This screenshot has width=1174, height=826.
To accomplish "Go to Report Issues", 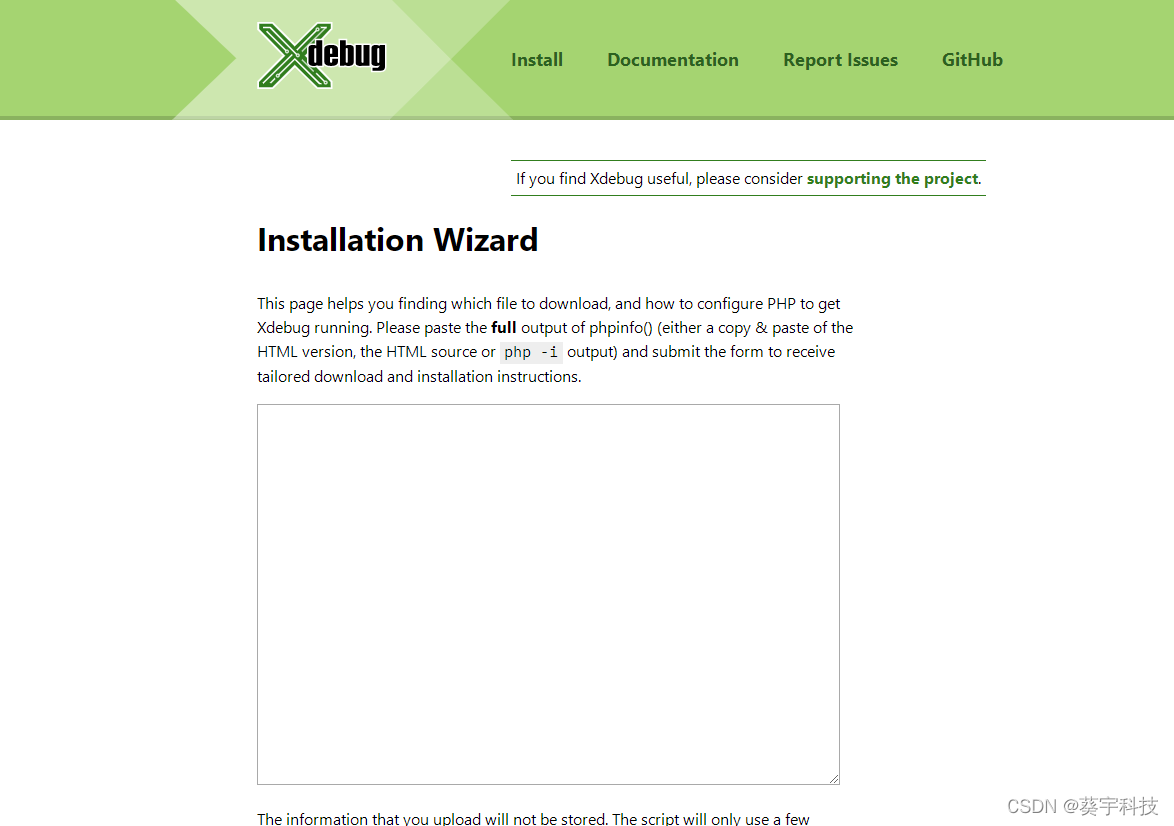I will (x=840, y=60).
